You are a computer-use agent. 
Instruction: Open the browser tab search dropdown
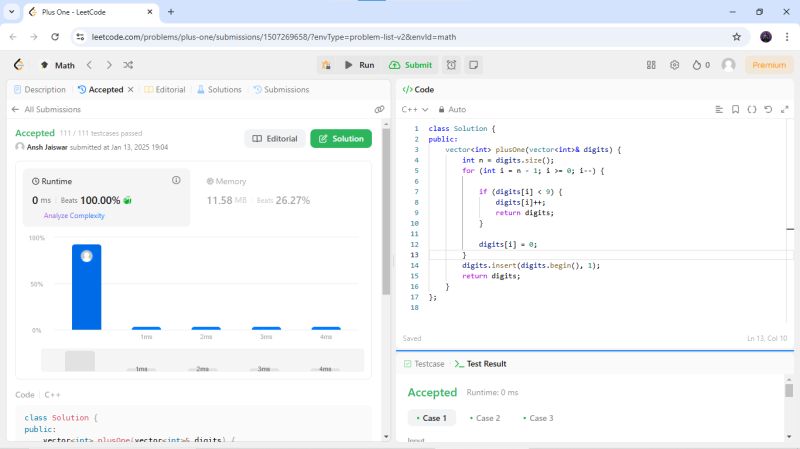tap(11, 12)
